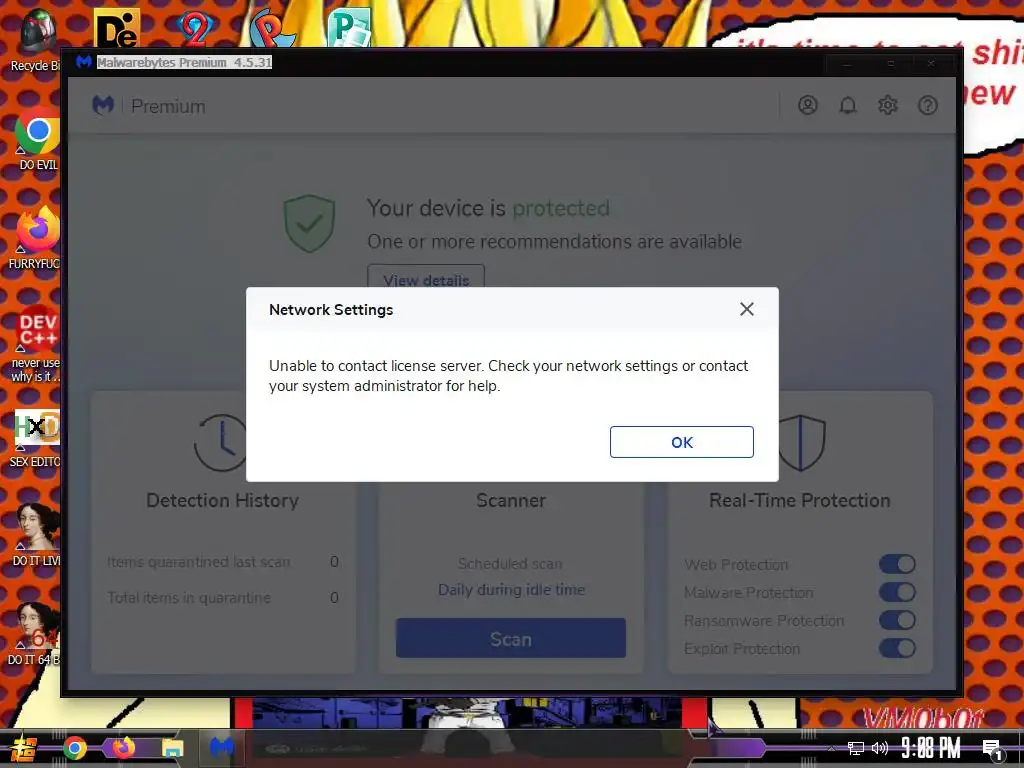Click the Malwarebytes logo beside Premium
1024x768 pixels.
(x=103, y=105)
